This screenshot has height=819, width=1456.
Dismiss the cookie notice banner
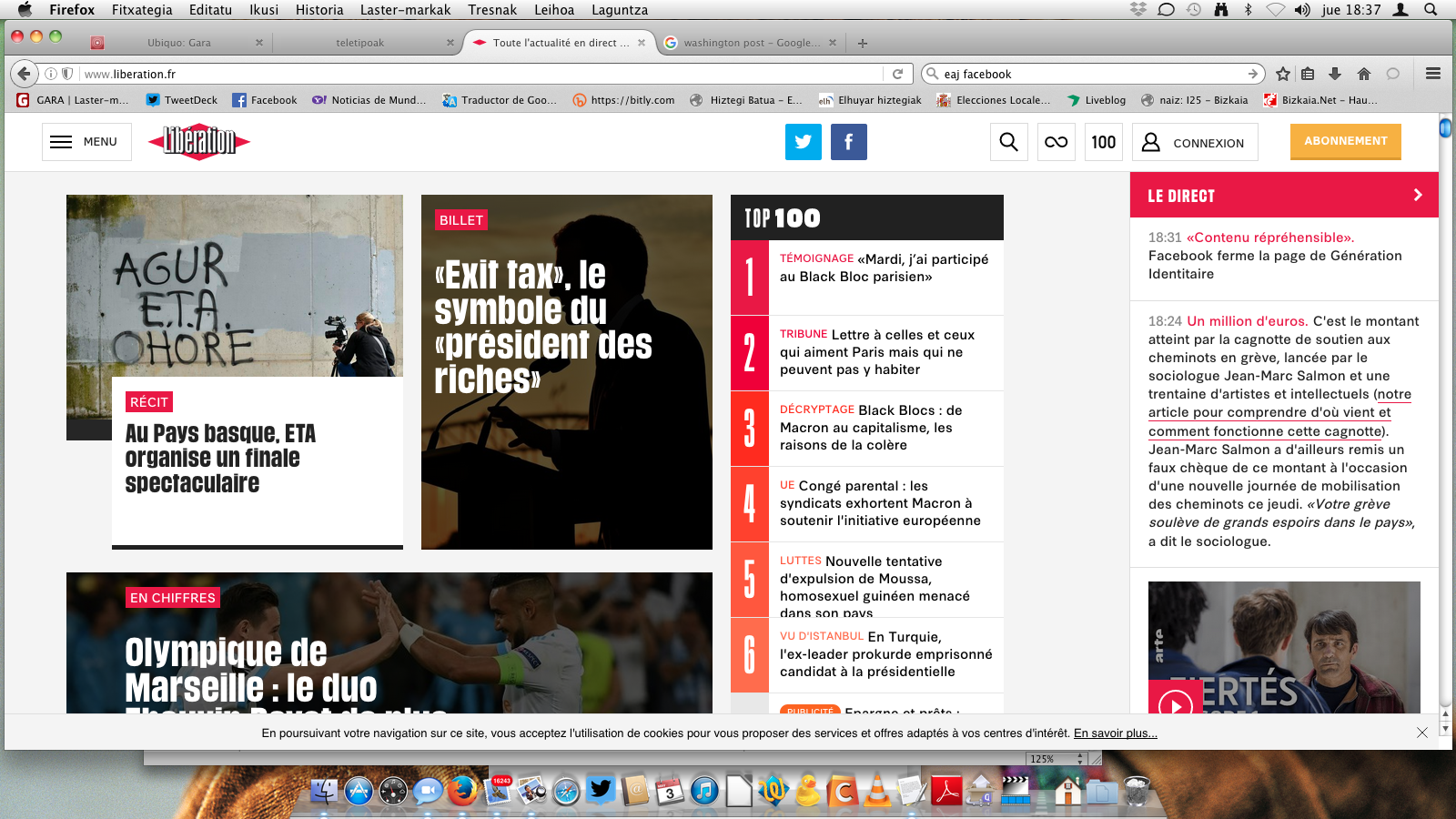(1421, 733)
